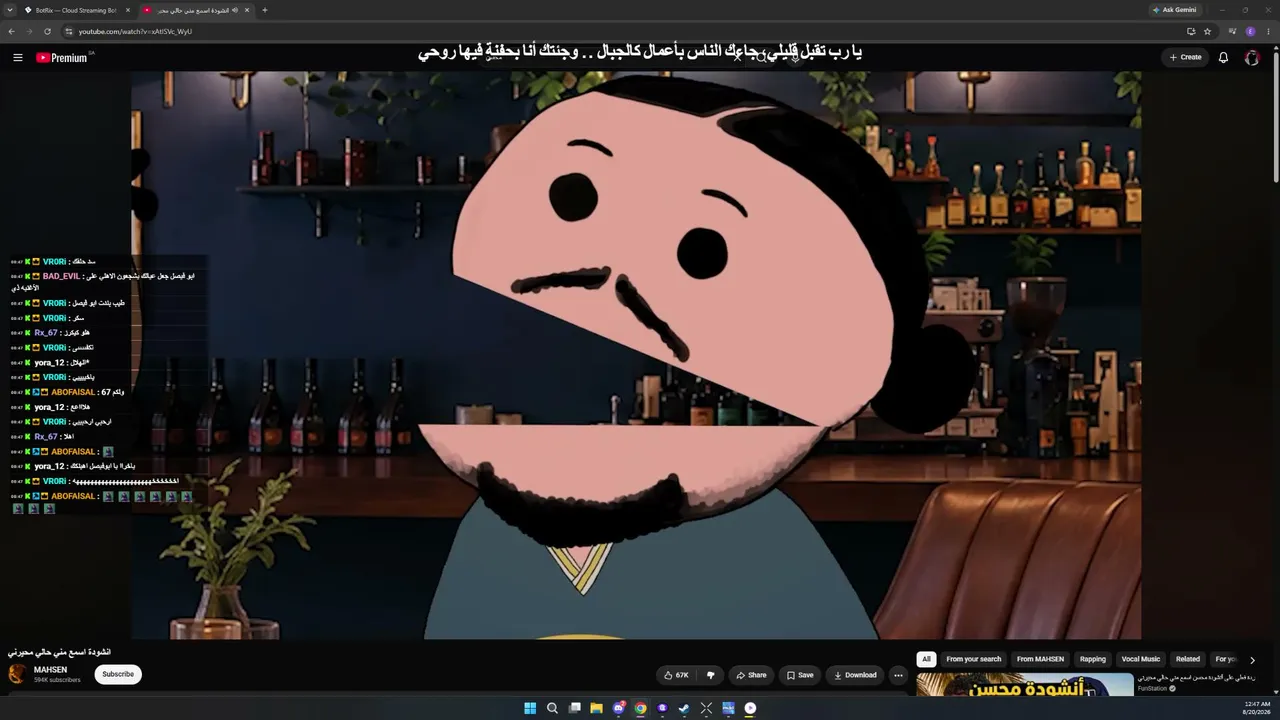Open the Windows Start menu

point(530,708)
